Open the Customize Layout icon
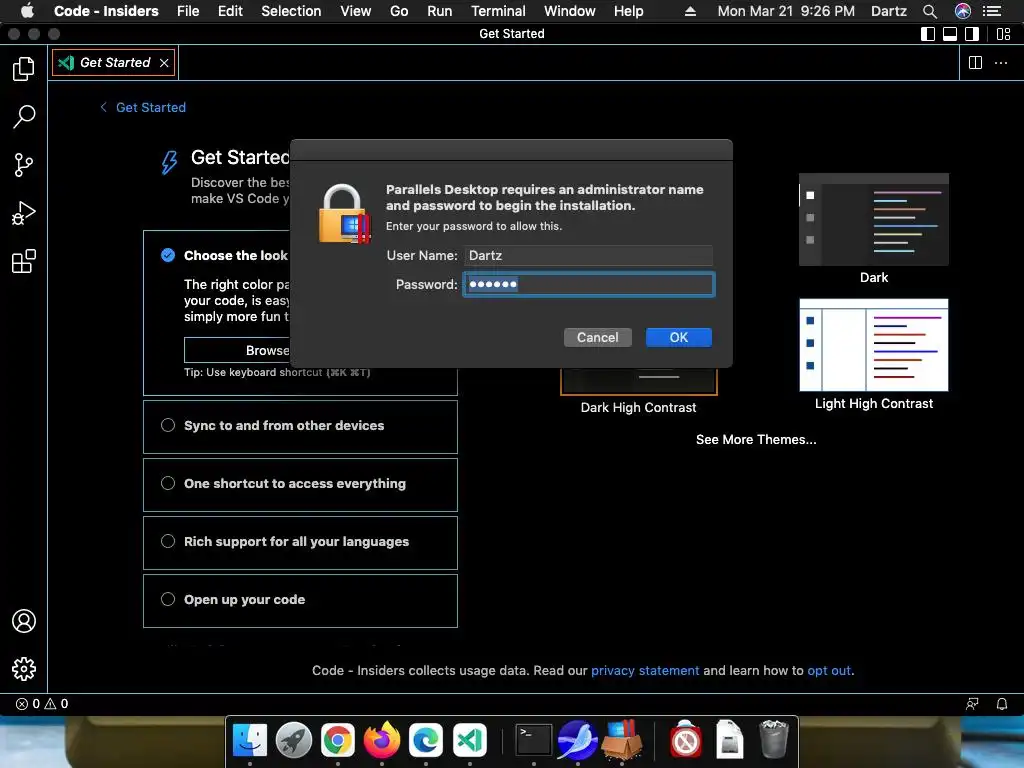This screenshot has height=768, width=1024. [x=1004, y=34]
